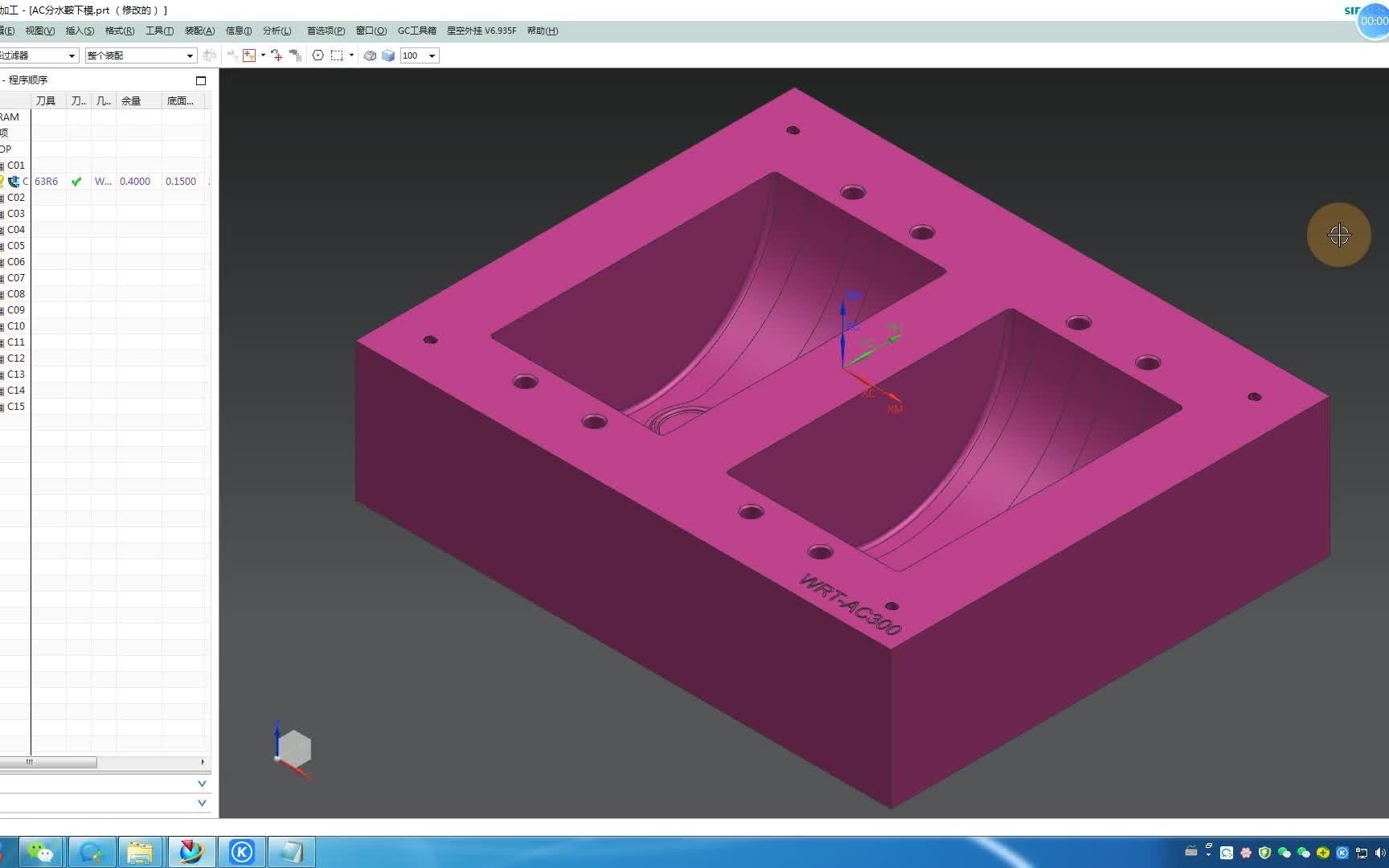Select the C05 program group
Viewport: 1389px width, 868px height.
point(16,245)
